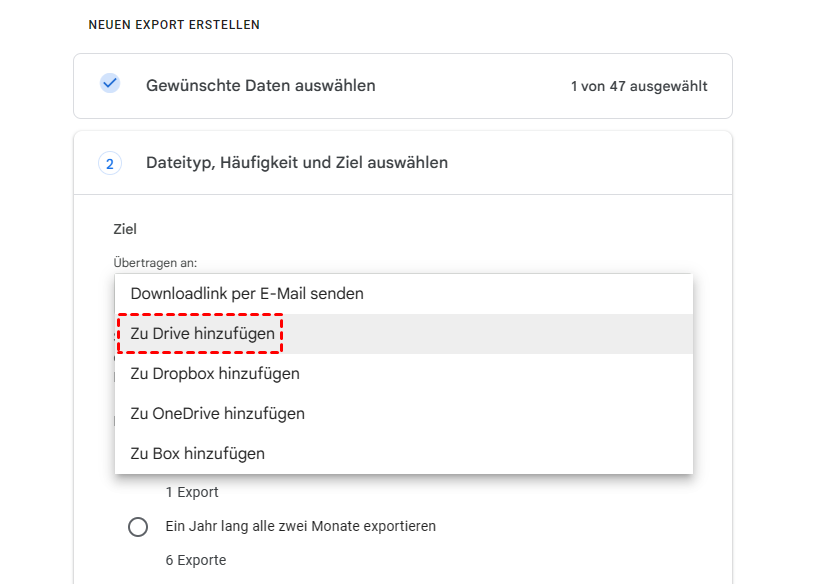Select 'Zu OneDrive hinzufügen' option
Screen dimensions: 813x584
[x=217, y=414]
